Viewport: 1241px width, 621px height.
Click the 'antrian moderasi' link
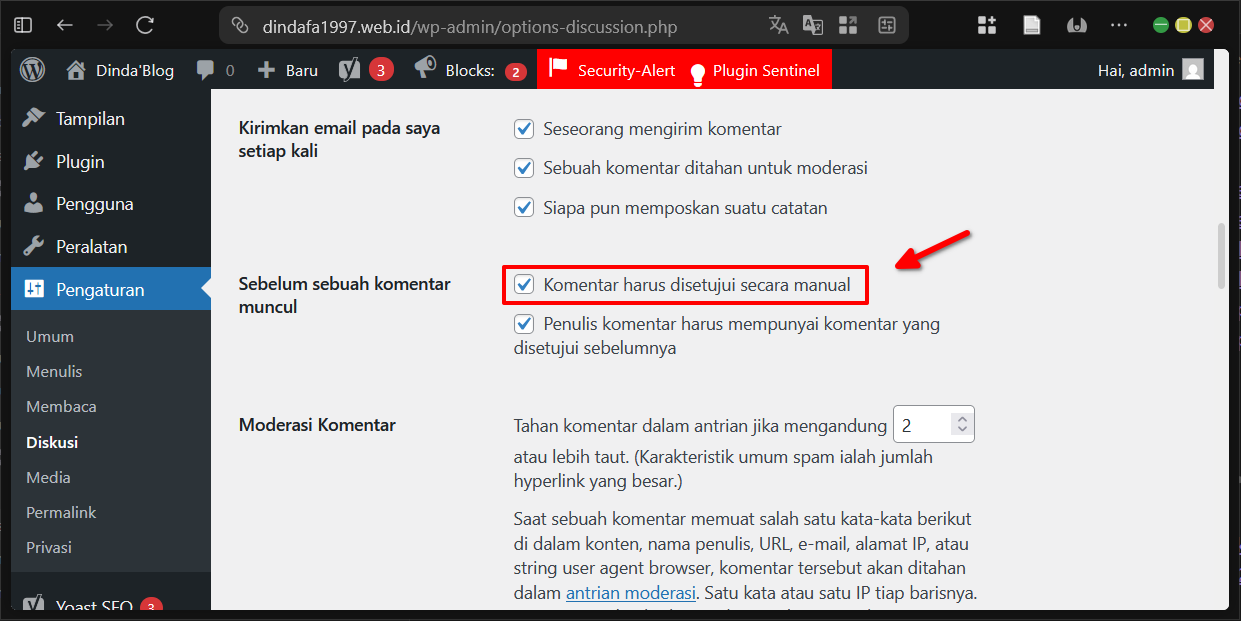click(631, 592)
